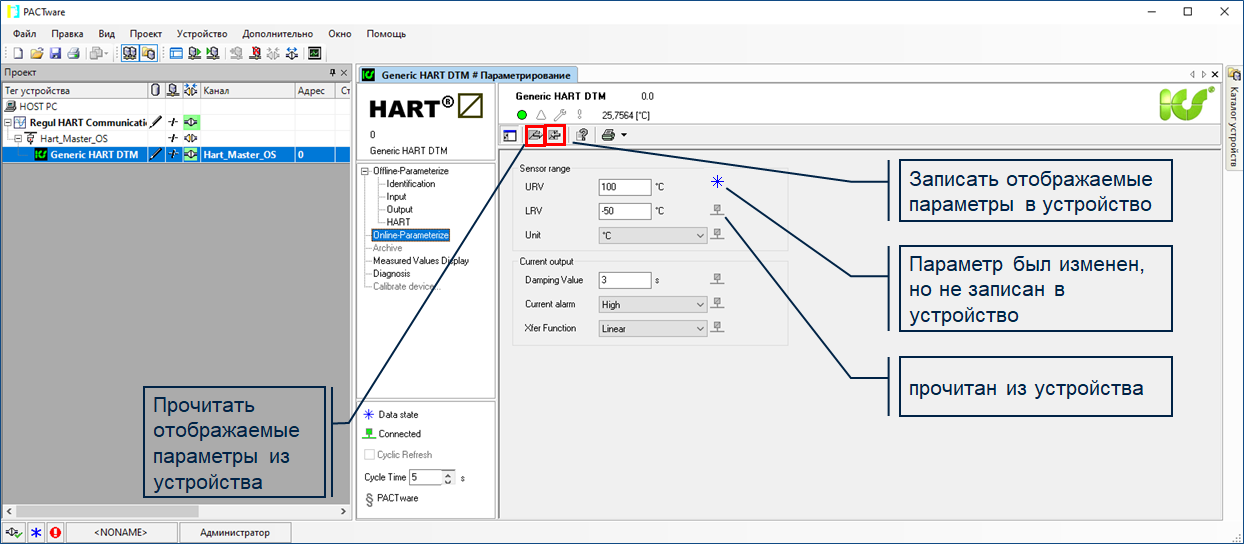Click the help question mark icon

pos(582,135)
